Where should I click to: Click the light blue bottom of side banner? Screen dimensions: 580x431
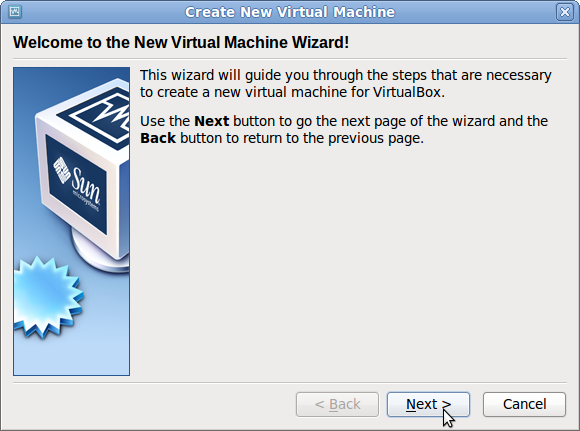click(71, 357)
